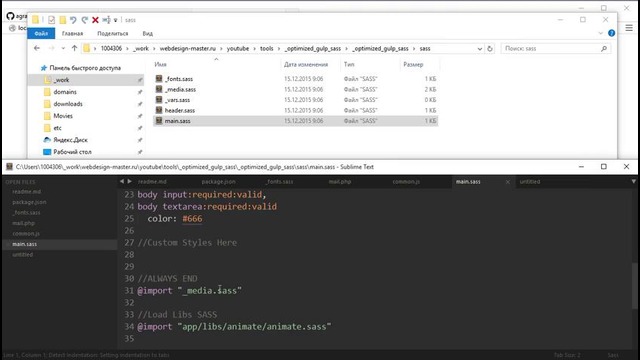The height and width of the screenshot is (360, 640).
Task: Click the Redo icon in Explorer toolbar
Action: point(84,20)
